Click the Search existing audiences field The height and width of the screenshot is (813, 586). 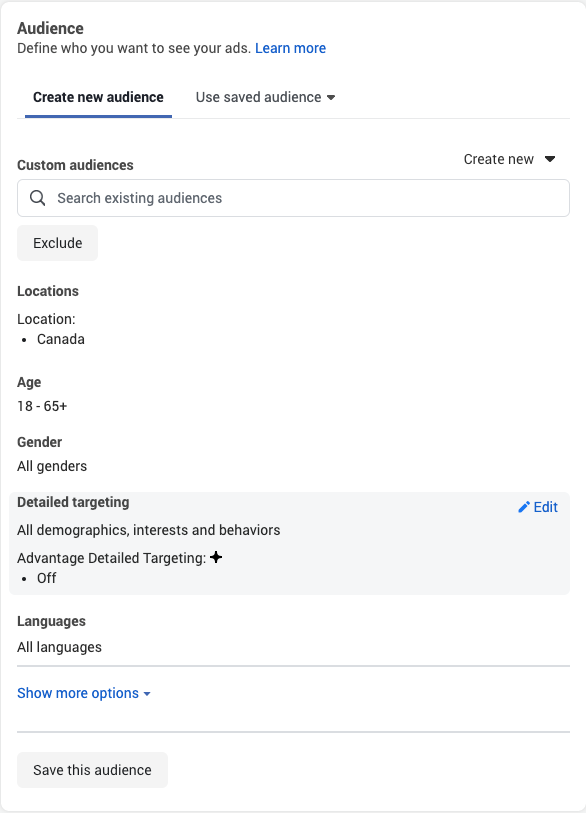pyautogui.click(x=294, y=198)
